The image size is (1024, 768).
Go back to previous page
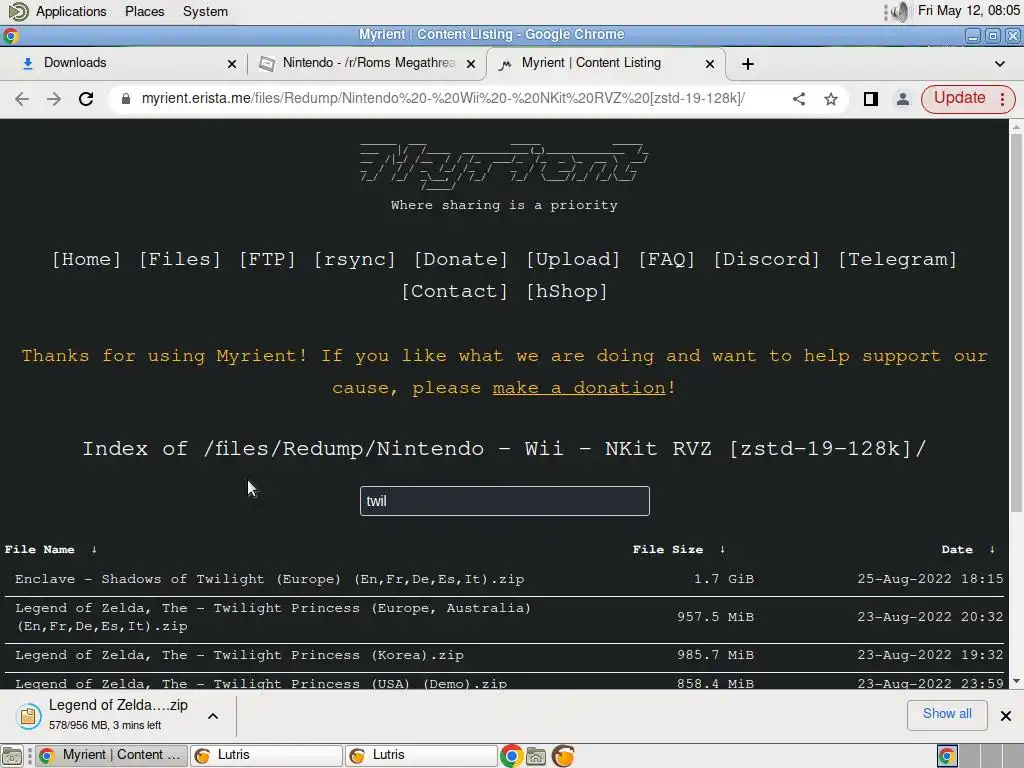(x=22, y=99)
